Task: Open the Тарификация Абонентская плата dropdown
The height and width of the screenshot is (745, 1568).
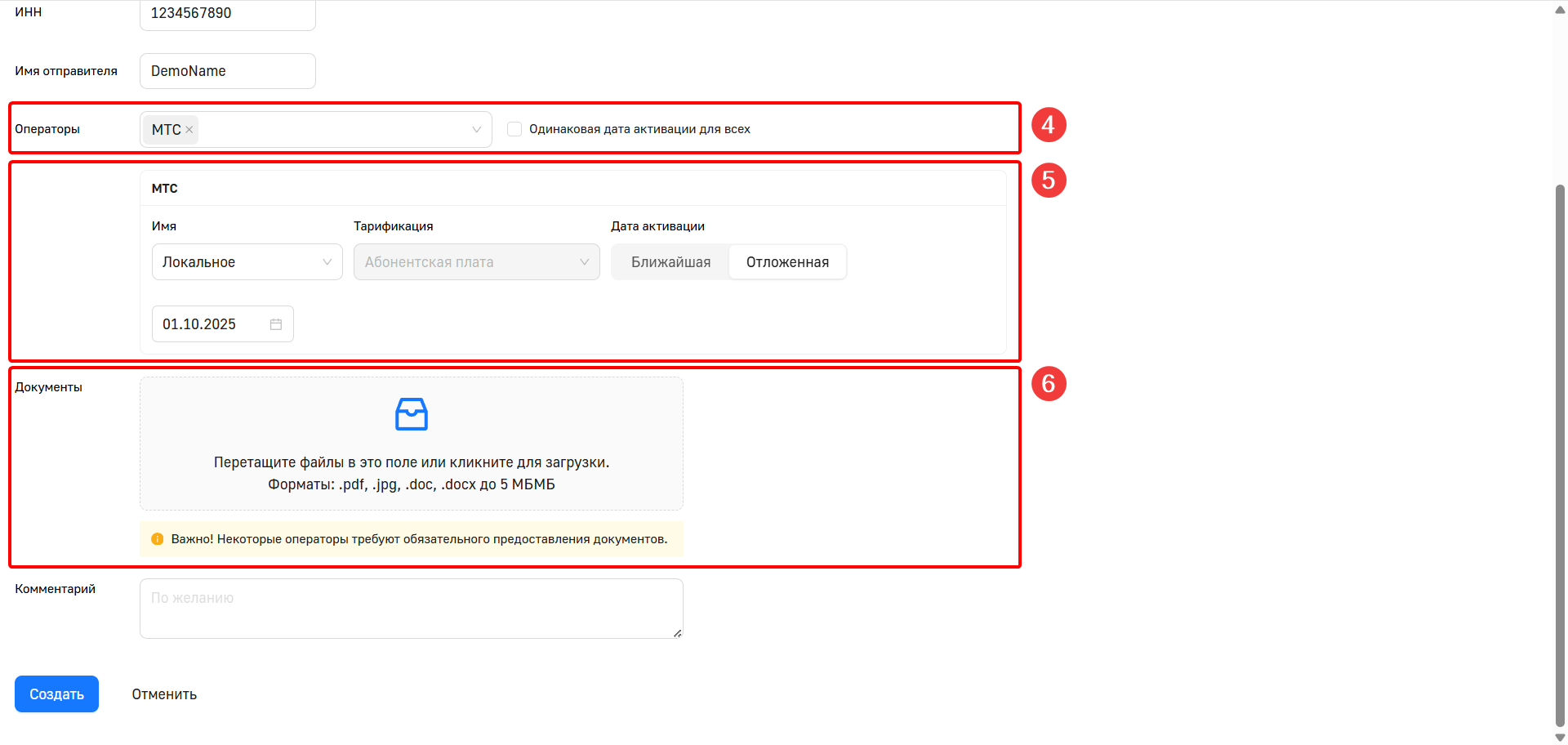Action: 476,262
